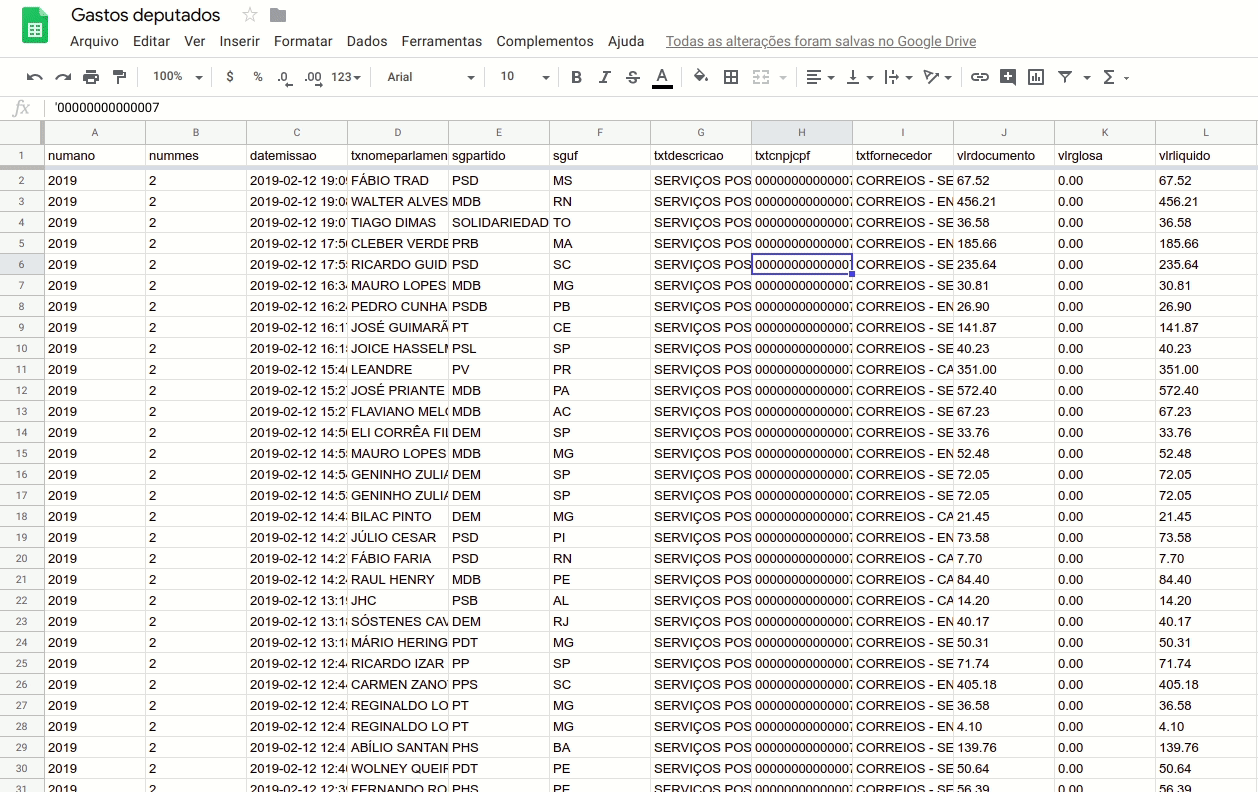Toggle bold formatting
Viewport: 1258px width, 792px height.
pos(576,77)
